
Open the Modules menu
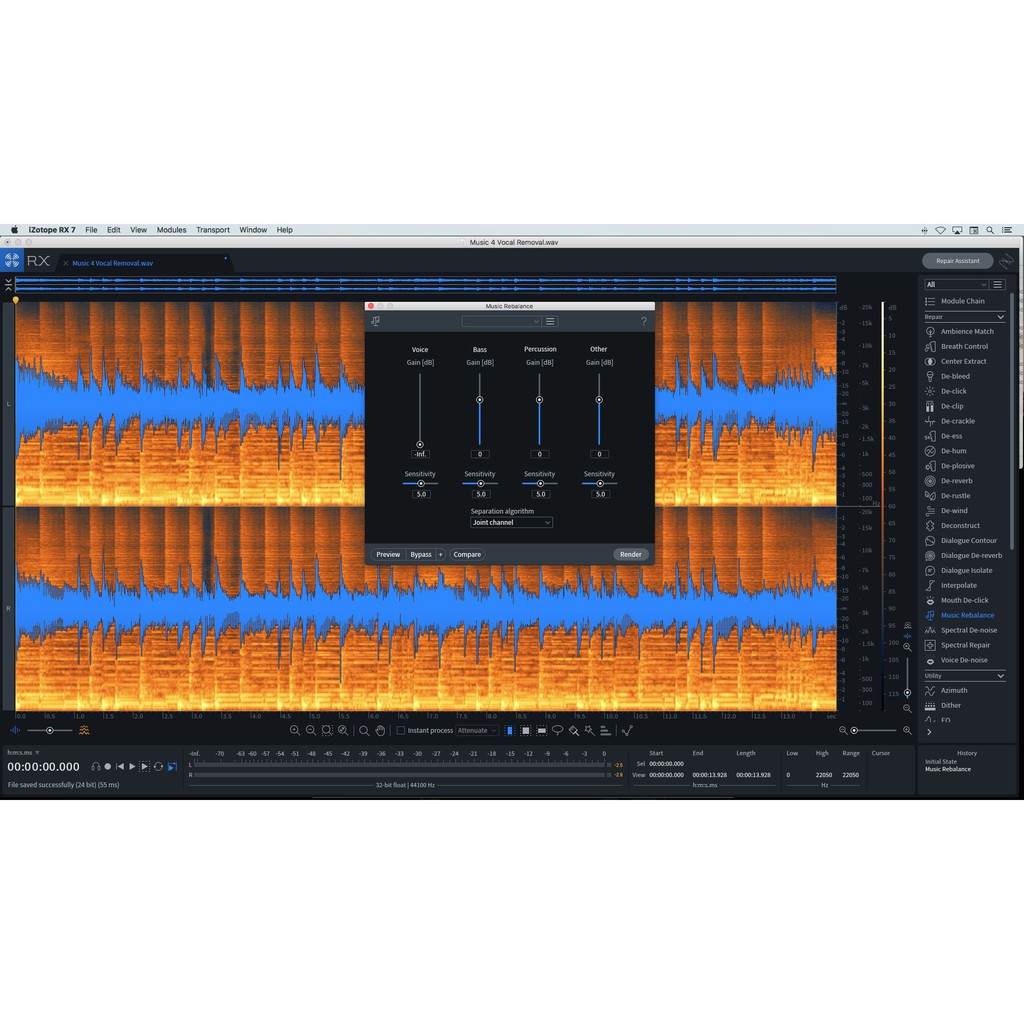tap(171, 229)
